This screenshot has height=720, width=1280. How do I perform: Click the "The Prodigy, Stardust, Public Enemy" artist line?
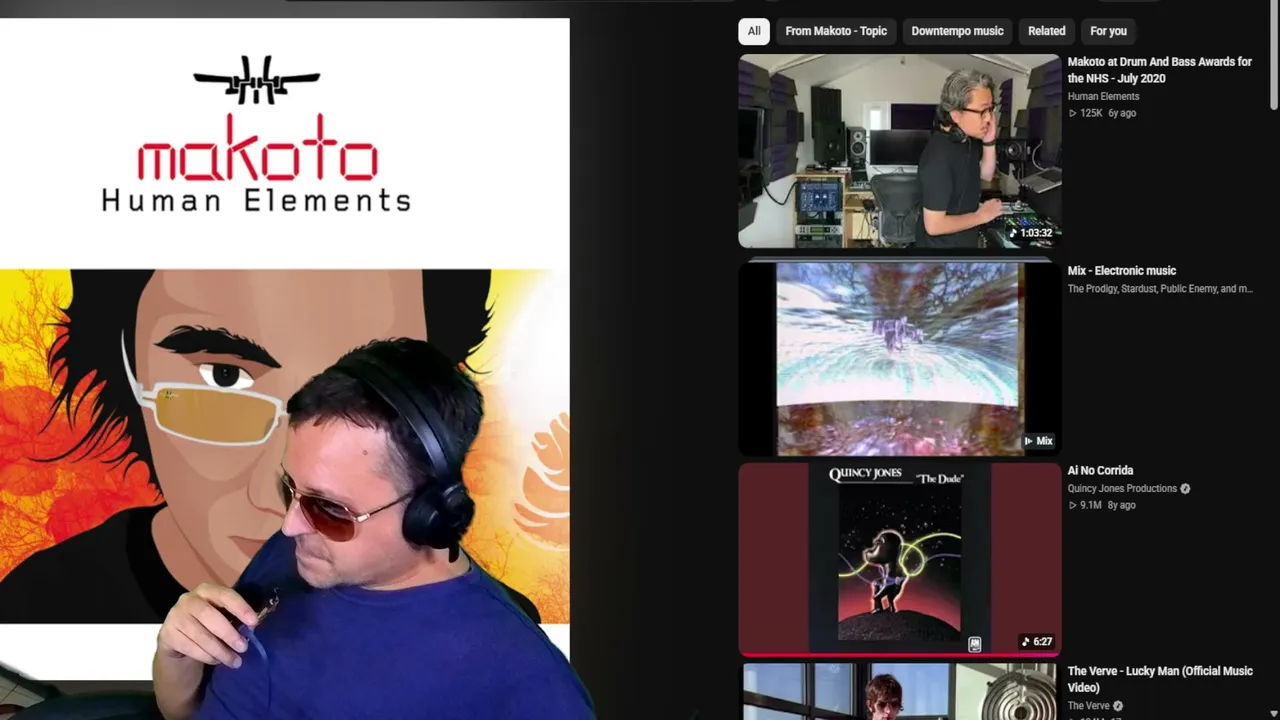click(1160, 289)
